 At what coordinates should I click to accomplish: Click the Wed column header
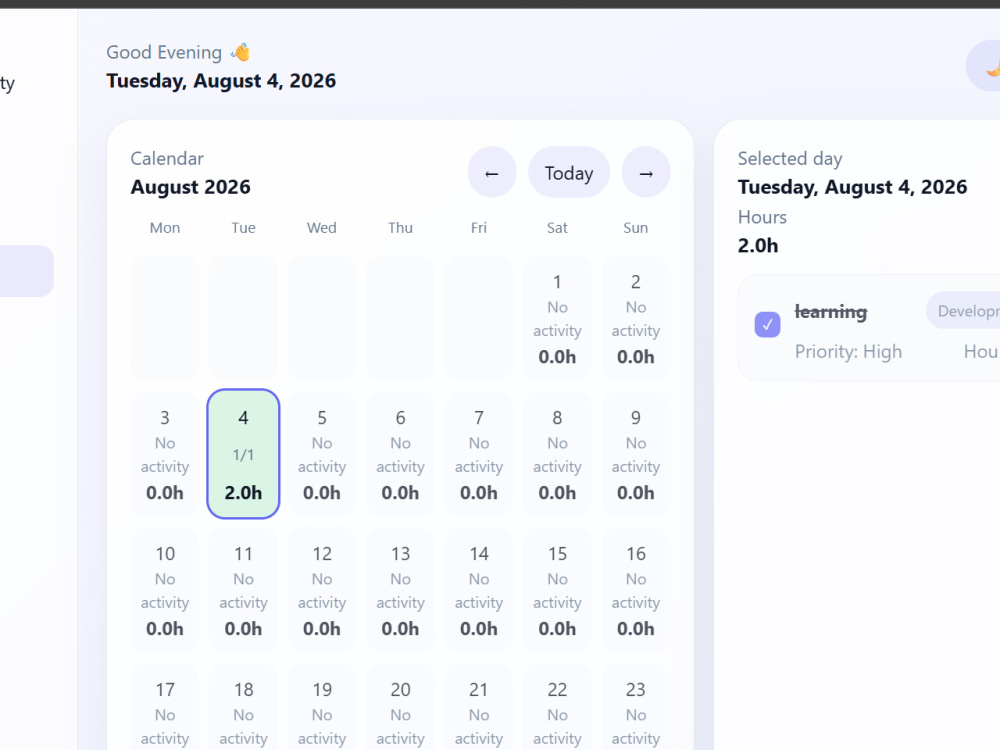tap(321, 228)
